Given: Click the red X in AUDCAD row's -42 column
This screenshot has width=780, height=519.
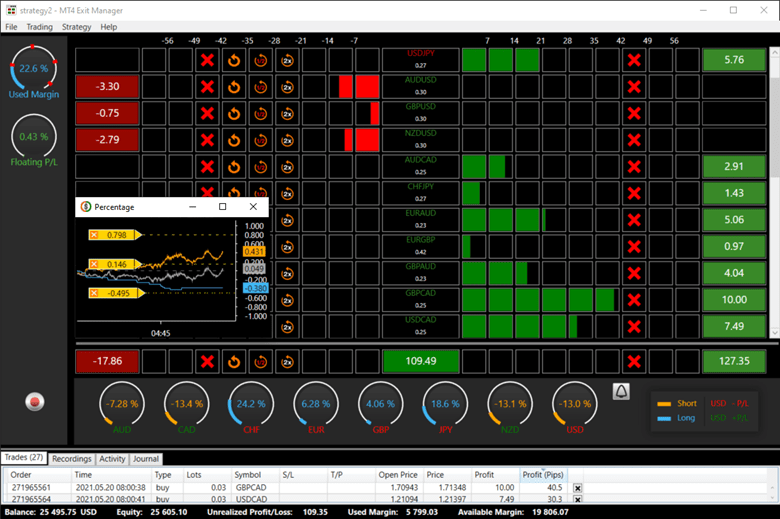Looking at the screenshot, I should [207, 167].
